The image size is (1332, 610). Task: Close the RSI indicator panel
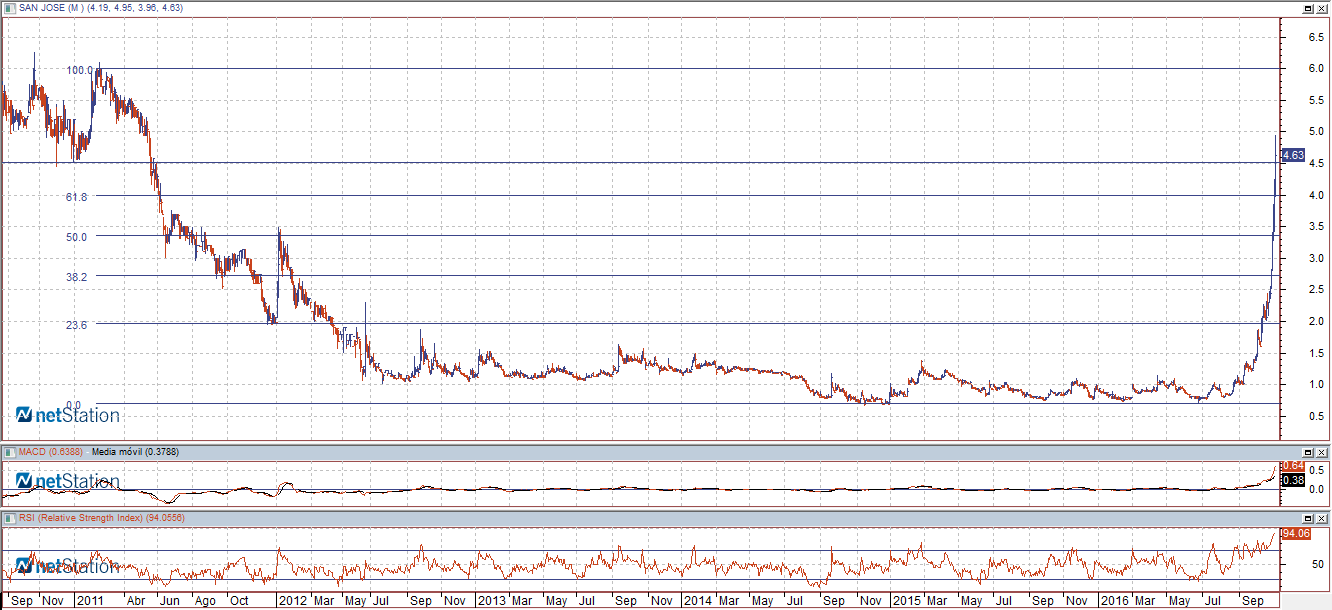pos(1322,519)
